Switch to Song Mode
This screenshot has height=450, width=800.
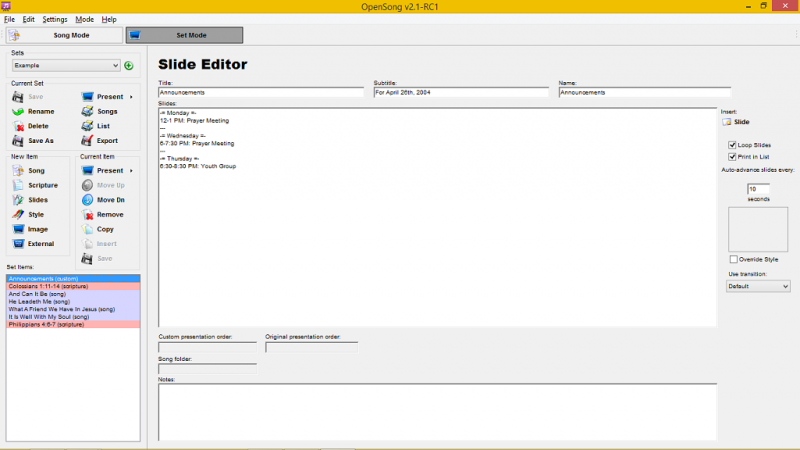click(x=62, y=35)
